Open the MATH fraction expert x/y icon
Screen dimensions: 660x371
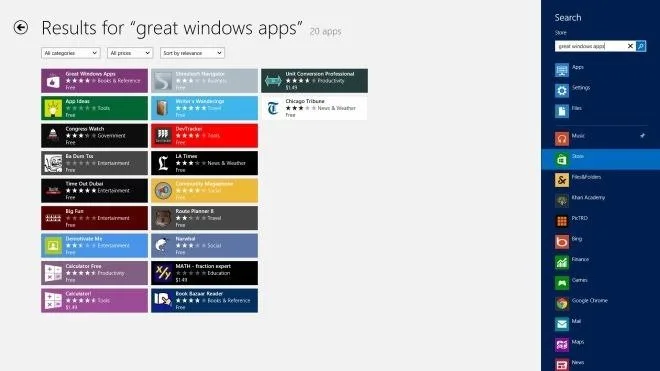point(163,273)
